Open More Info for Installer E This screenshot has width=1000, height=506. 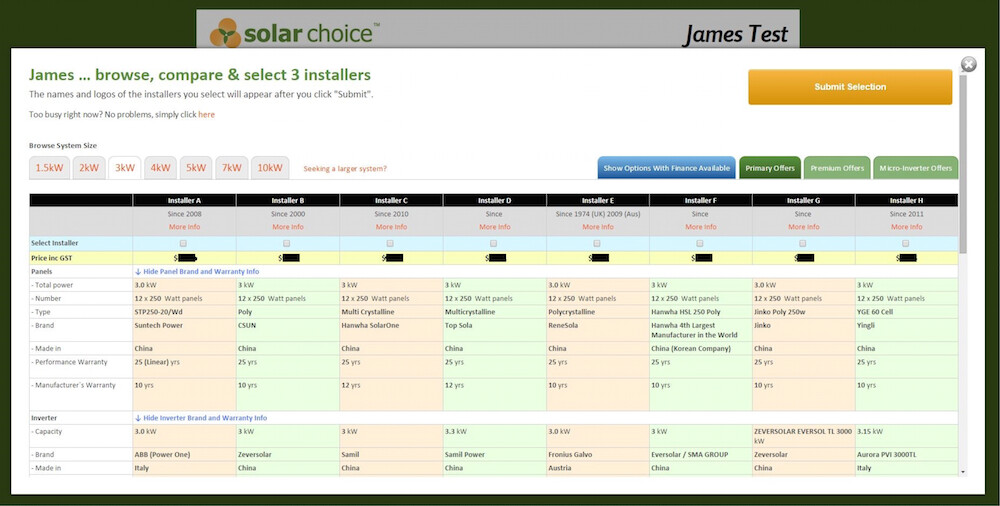tap(598, 227)
